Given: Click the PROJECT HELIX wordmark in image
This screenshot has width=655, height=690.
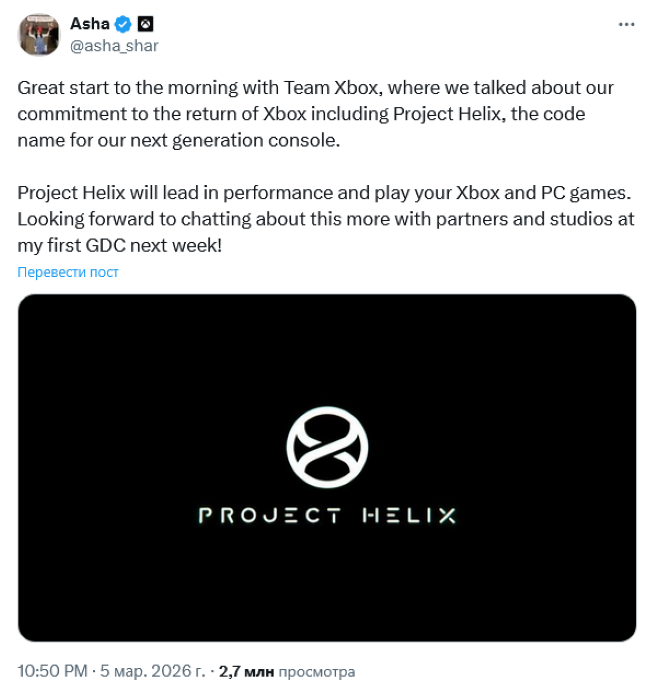Looking at the screenshot, I should click(327, 516).
